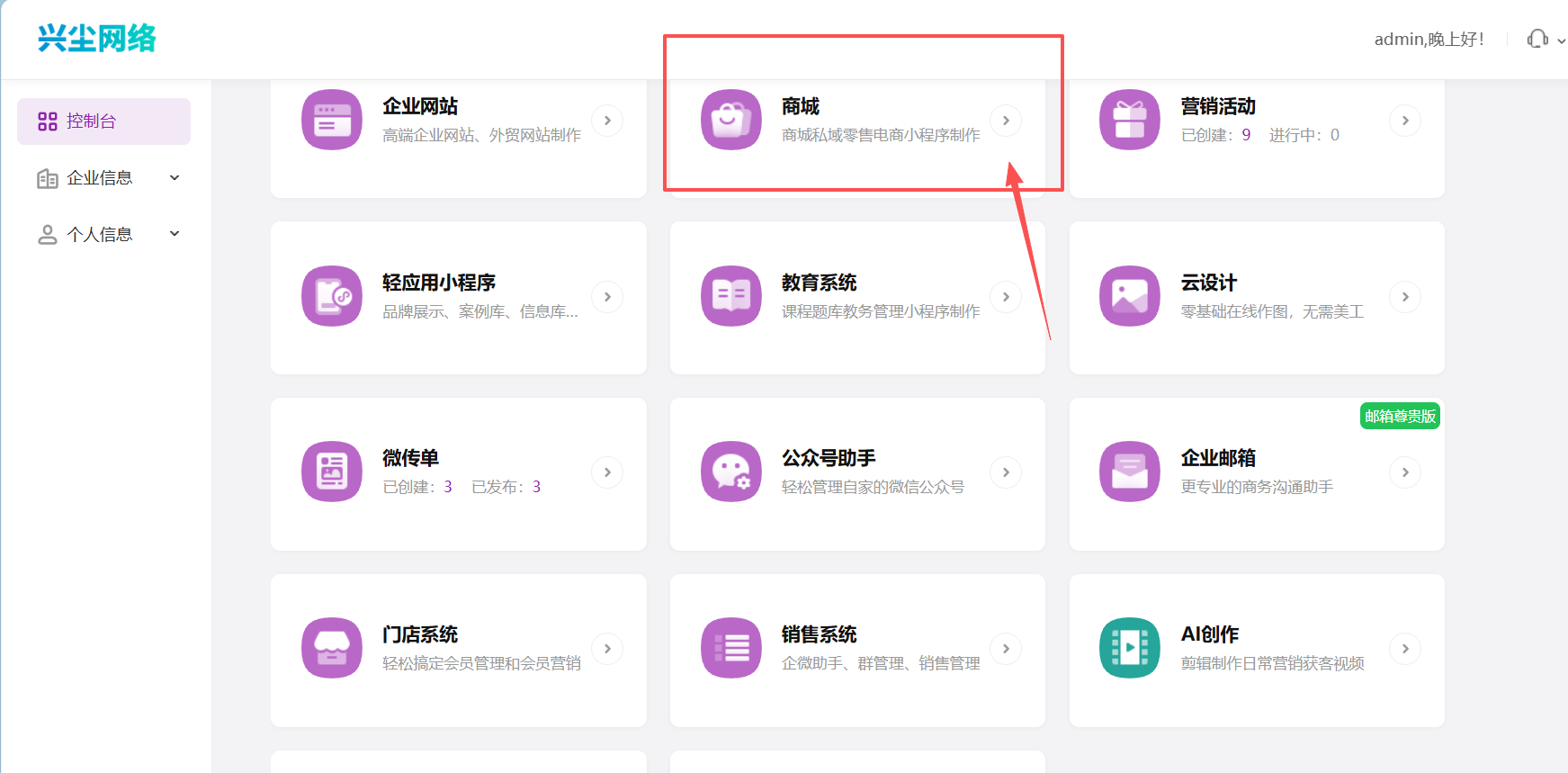Click the 门店系统 storefront icon
Image resolution: width=1568 pixels, height=773 pixels.
point(332,648)
